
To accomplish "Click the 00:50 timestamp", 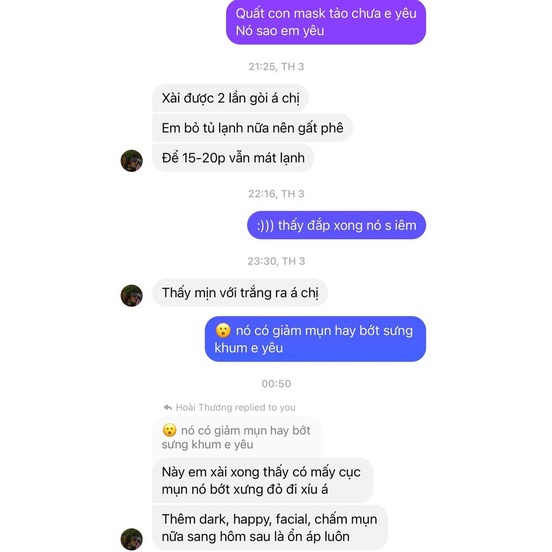I will pyautogui.click(x=276, y=384).
